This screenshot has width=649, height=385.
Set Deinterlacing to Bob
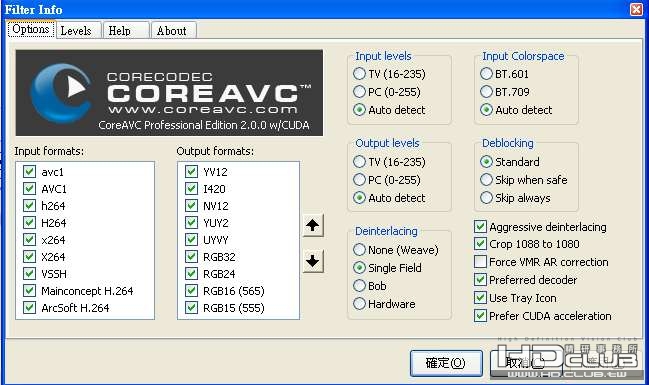359,286
